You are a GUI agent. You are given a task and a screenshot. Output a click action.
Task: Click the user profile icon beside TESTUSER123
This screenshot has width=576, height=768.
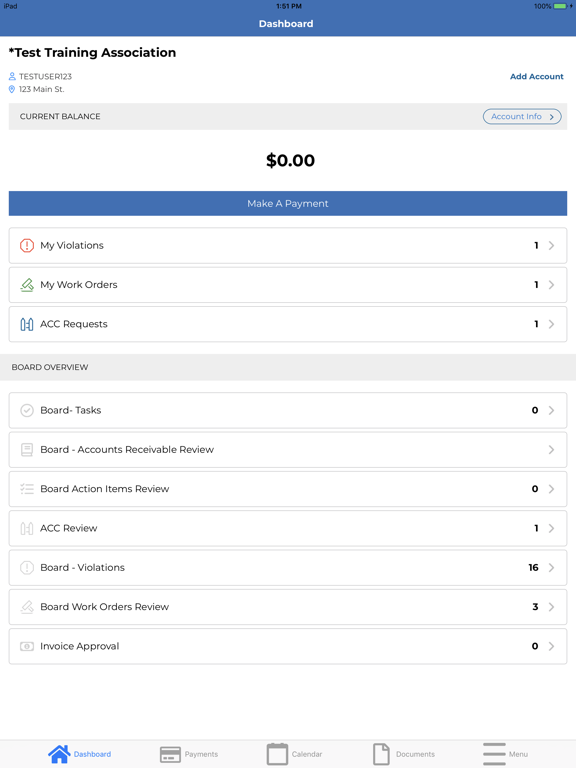point(12,76)
